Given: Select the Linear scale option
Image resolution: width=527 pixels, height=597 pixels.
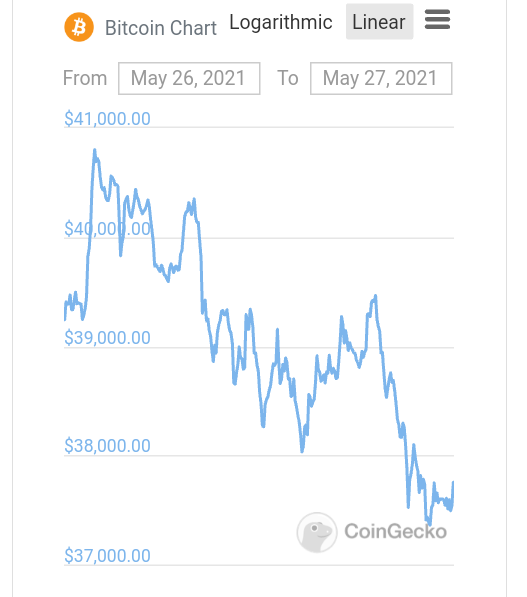Looking at the screenshot, I should coord(379,22).
